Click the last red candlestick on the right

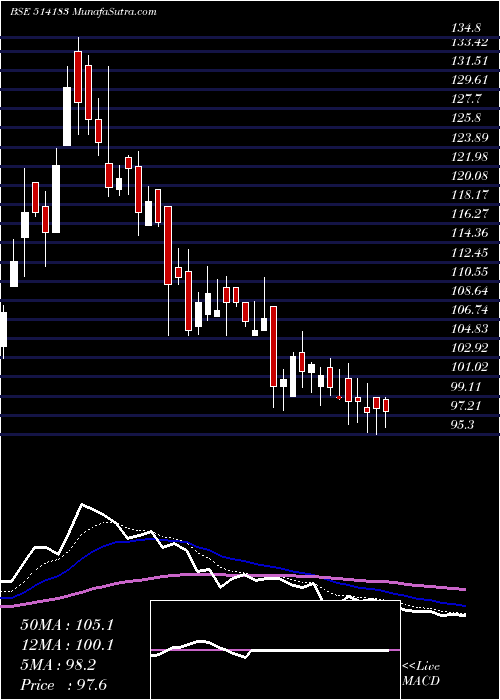tap(386, 405)
